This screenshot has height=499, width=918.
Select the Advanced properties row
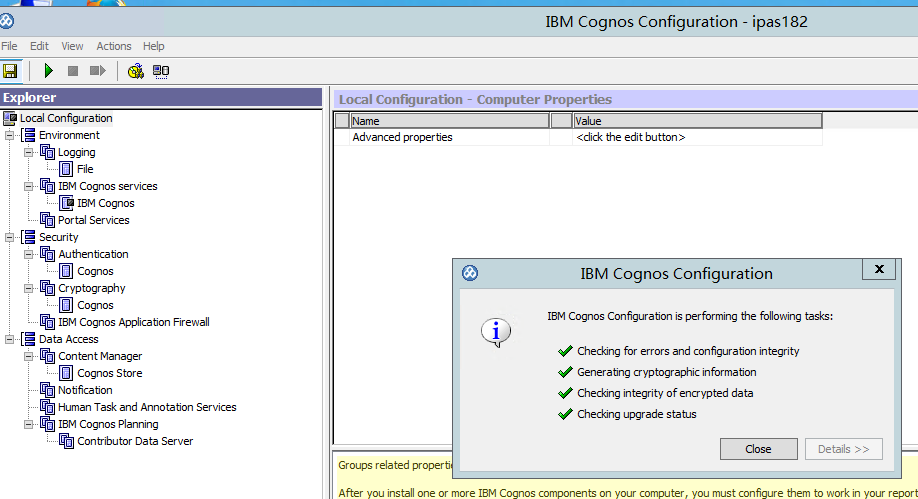pos(578,137)
